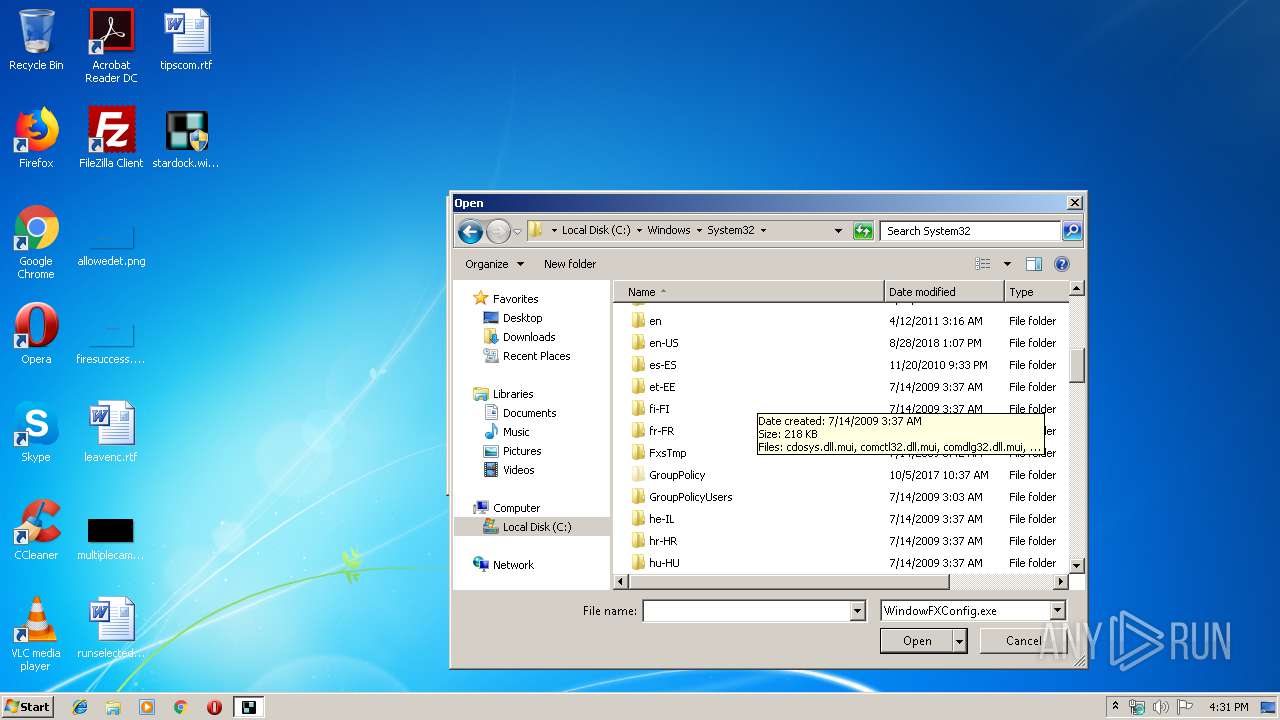Open File name combo dropdown
Image resolution: width=1280 pixels, height=720 pixels.
857,611
